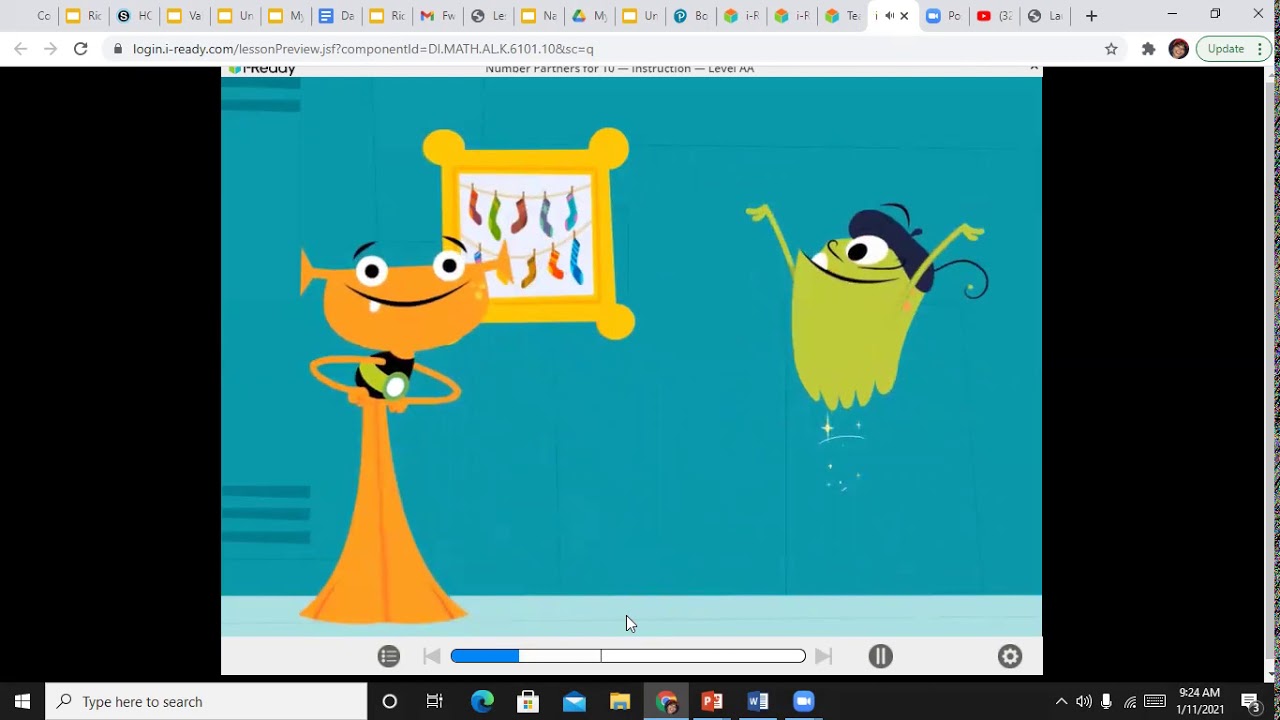Viewport: 1280px width, 720px height.
Task: Switch to the Te tab
Action: tap(842, 16)
